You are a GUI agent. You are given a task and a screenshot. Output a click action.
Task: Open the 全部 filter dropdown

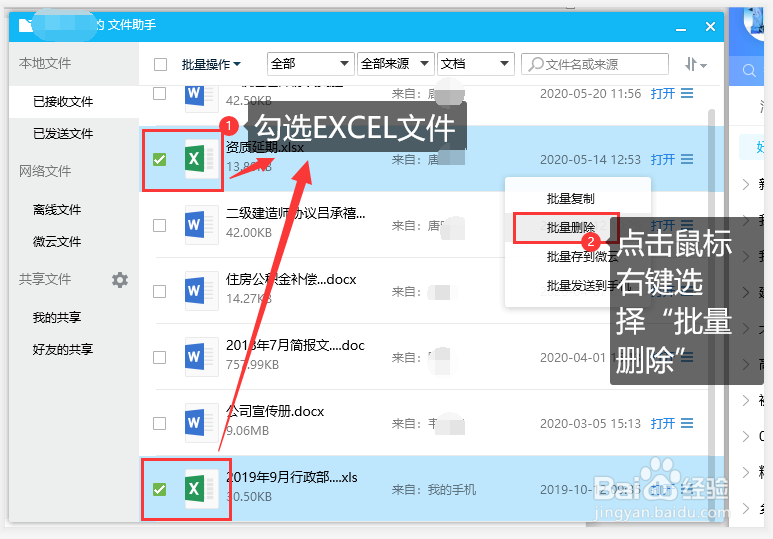point(311,64)
